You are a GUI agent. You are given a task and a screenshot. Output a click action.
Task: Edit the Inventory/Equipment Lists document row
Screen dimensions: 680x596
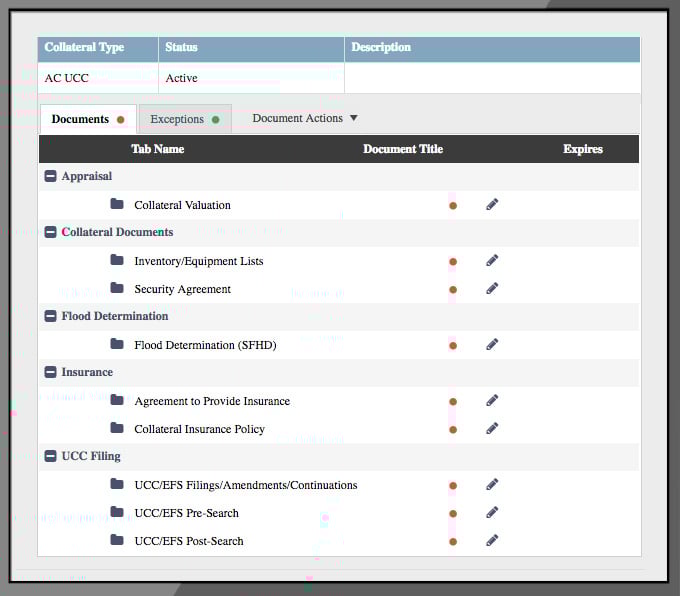[492, 260]
